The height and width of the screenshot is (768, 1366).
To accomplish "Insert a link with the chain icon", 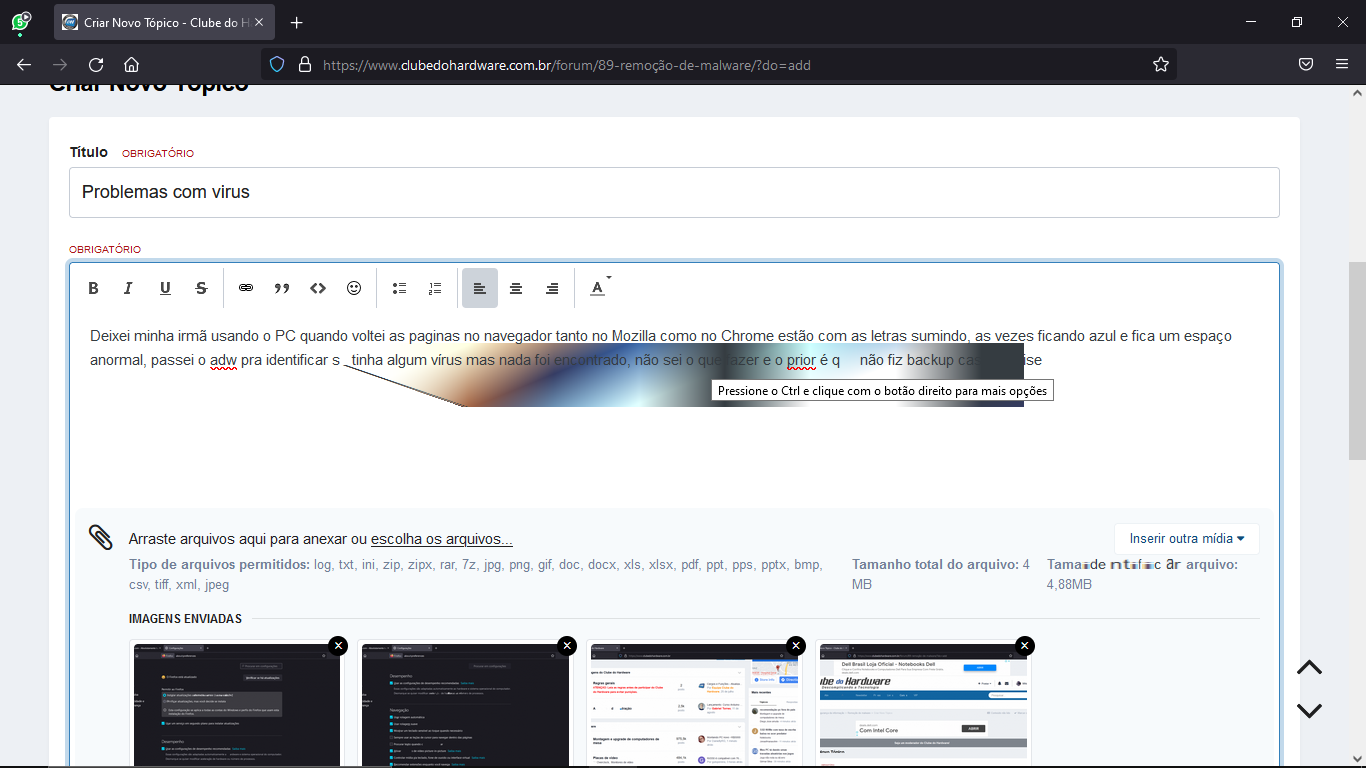I will click(x=246, y=288).
